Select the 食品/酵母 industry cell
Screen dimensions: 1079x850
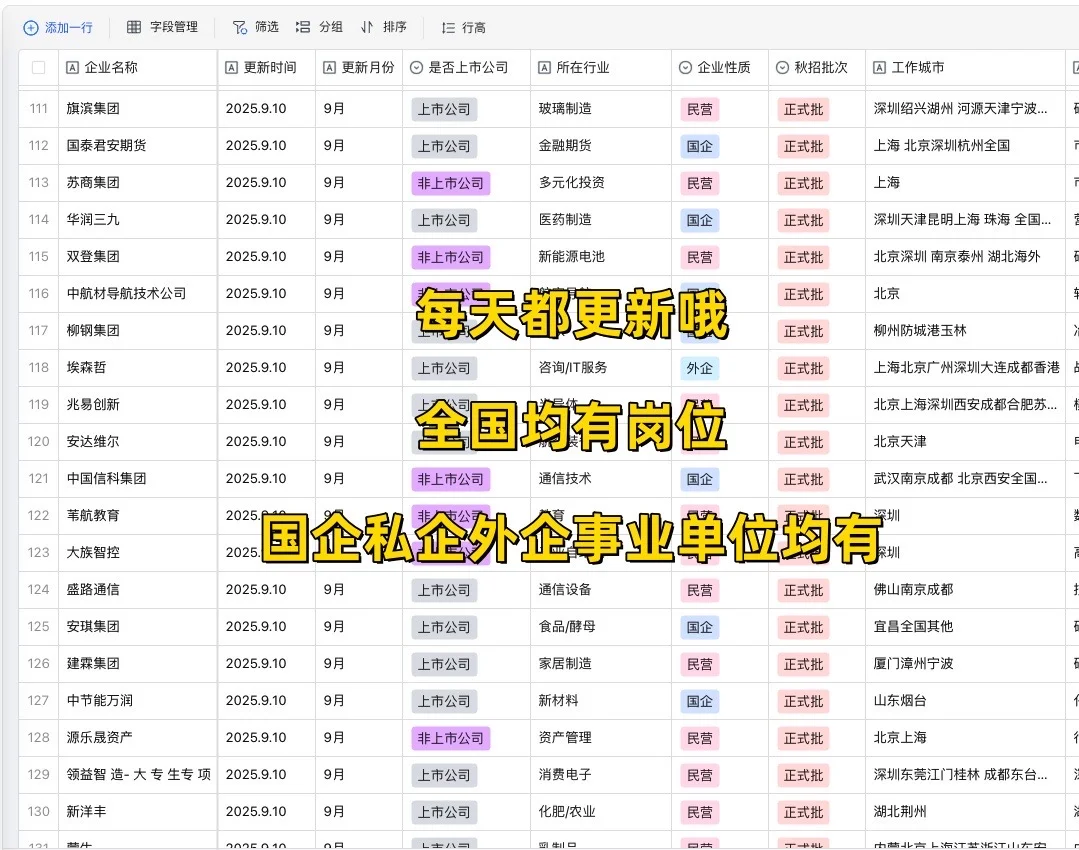pyautogui.click(x=601, y=627)
